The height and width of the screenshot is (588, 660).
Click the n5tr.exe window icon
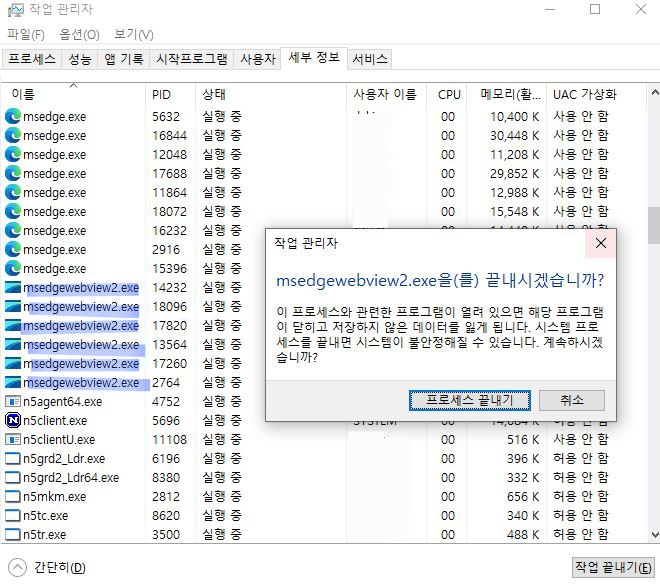(13, 534)
